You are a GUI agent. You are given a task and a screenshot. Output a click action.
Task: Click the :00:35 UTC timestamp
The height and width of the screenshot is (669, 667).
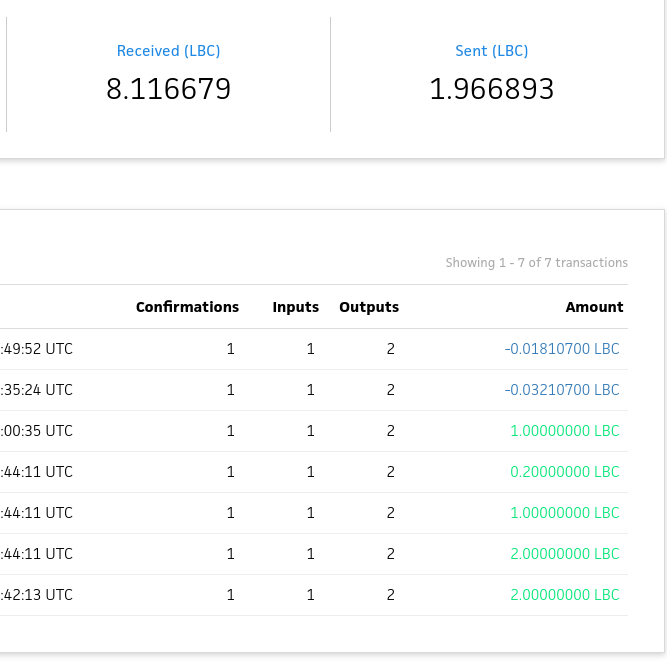(x=37, y=430)
